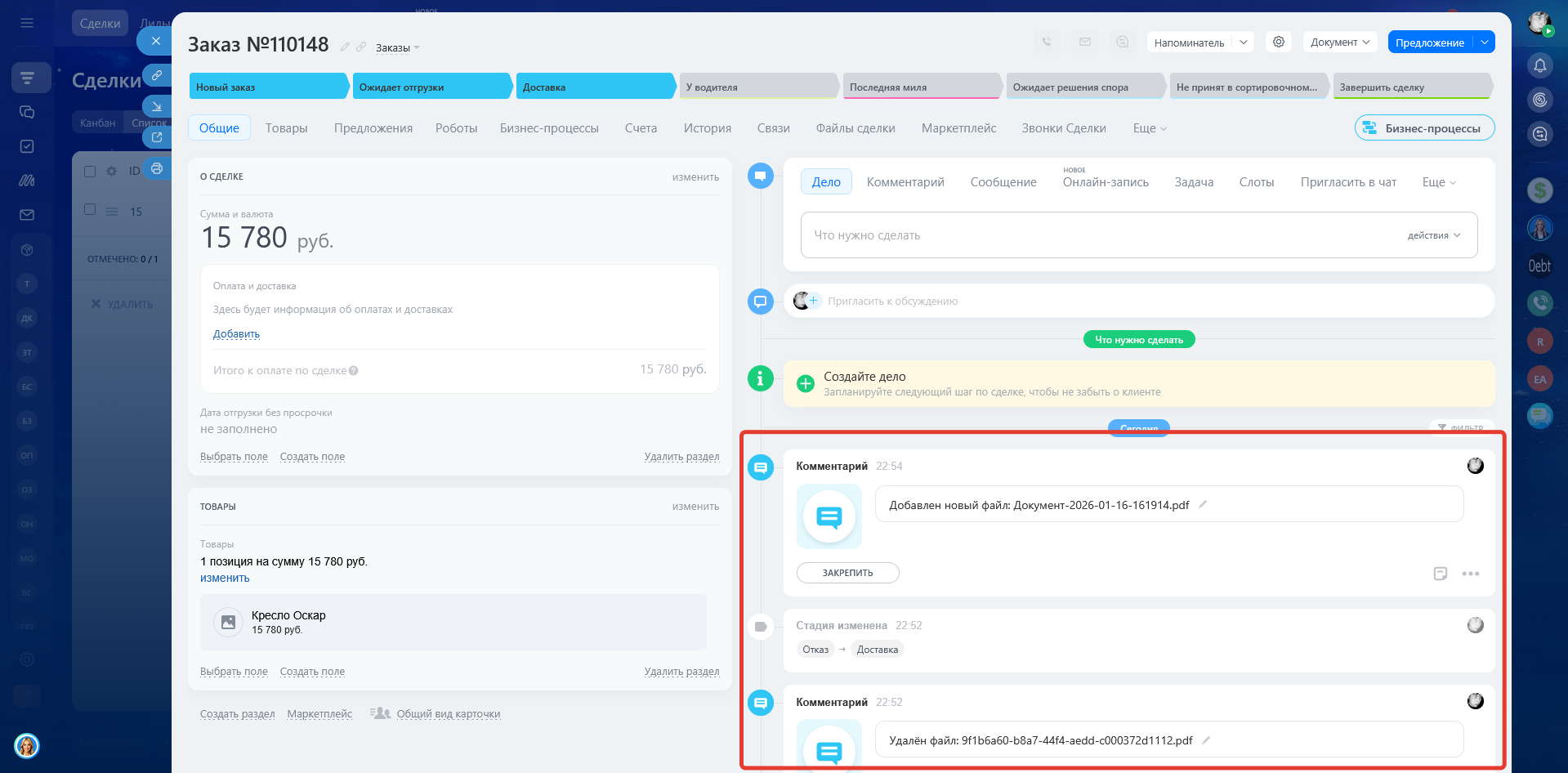Click the Добавить link under payment
Viewport: 1568px width, 773px height.
(x=236, y=334)
